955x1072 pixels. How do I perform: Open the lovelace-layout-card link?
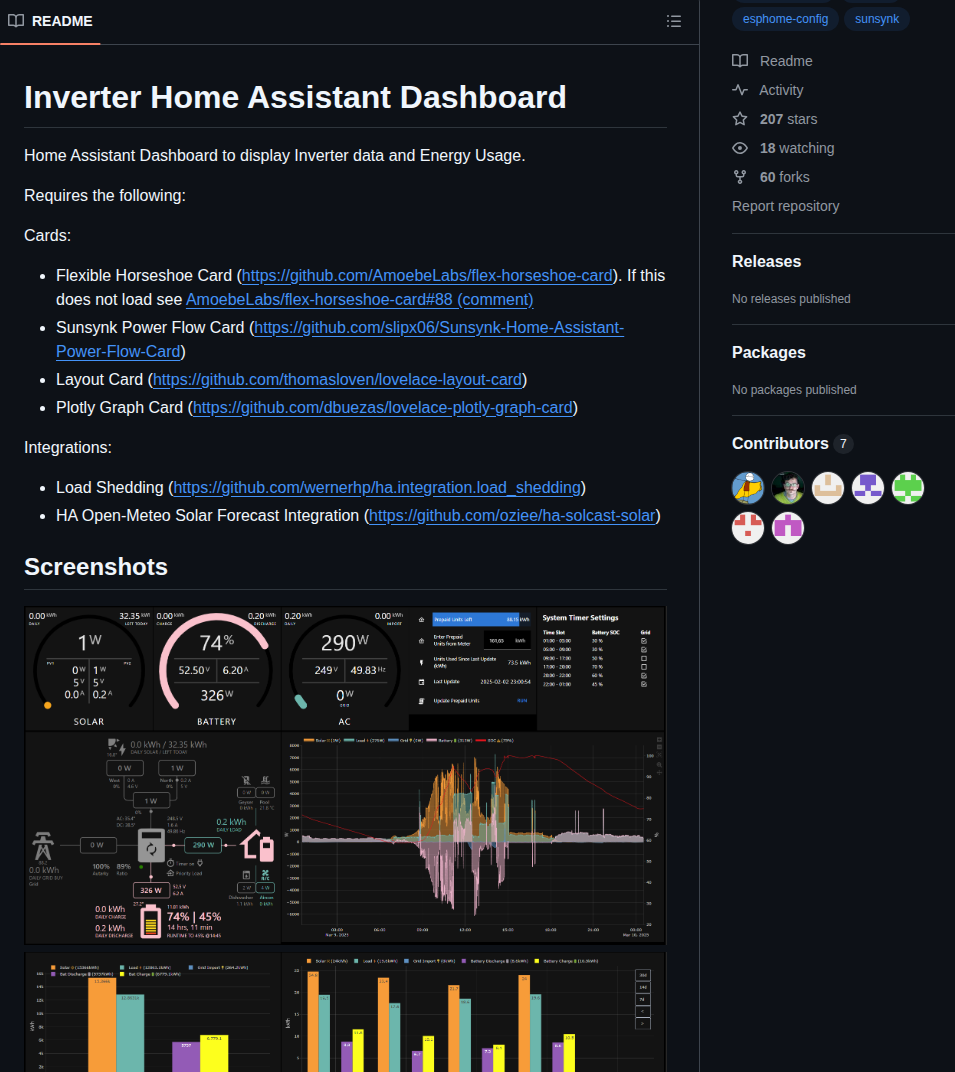(x=338, y=379)
